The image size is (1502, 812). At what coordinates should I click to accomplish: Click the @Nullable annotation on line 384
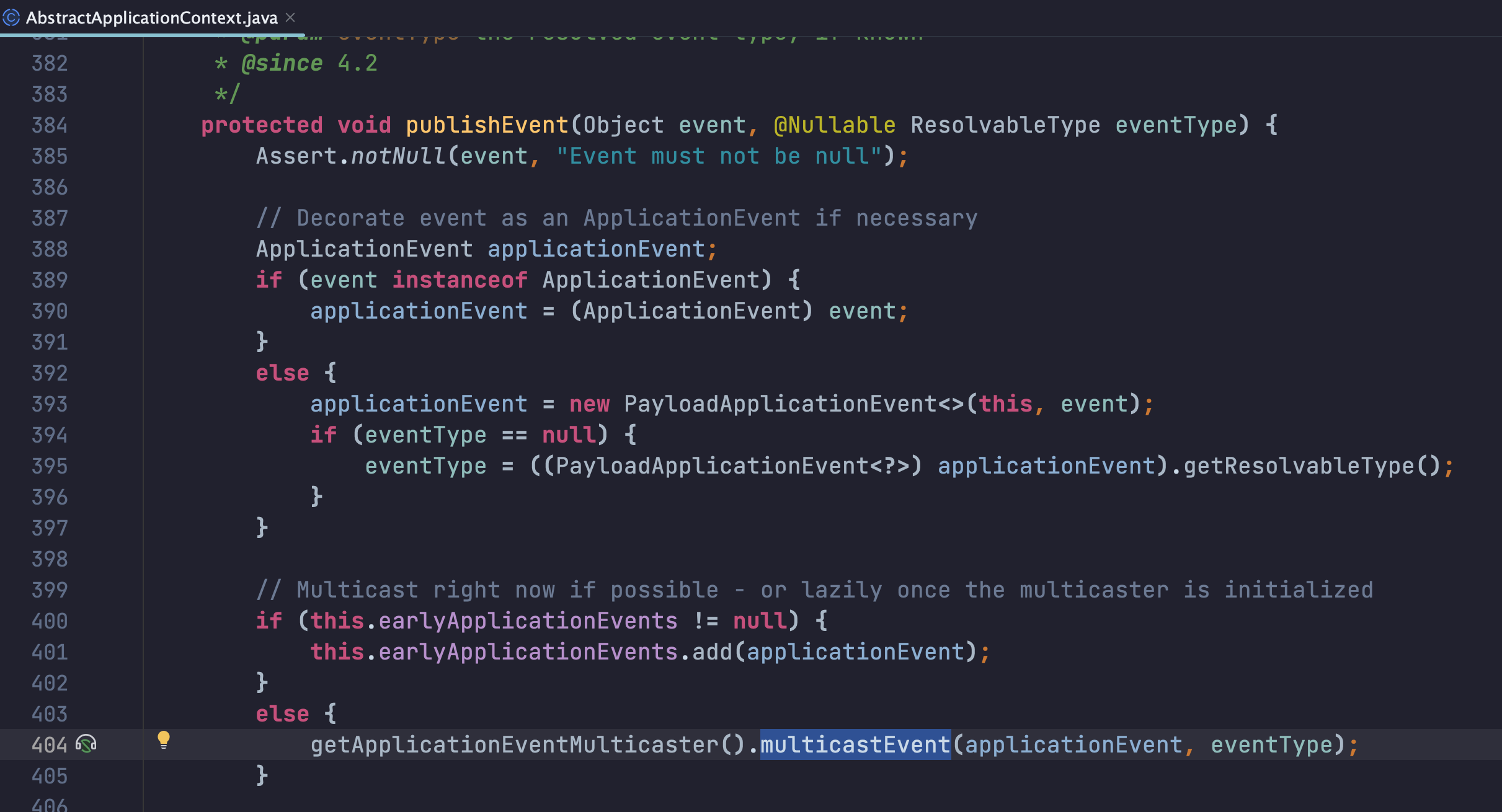pos(835,125)
